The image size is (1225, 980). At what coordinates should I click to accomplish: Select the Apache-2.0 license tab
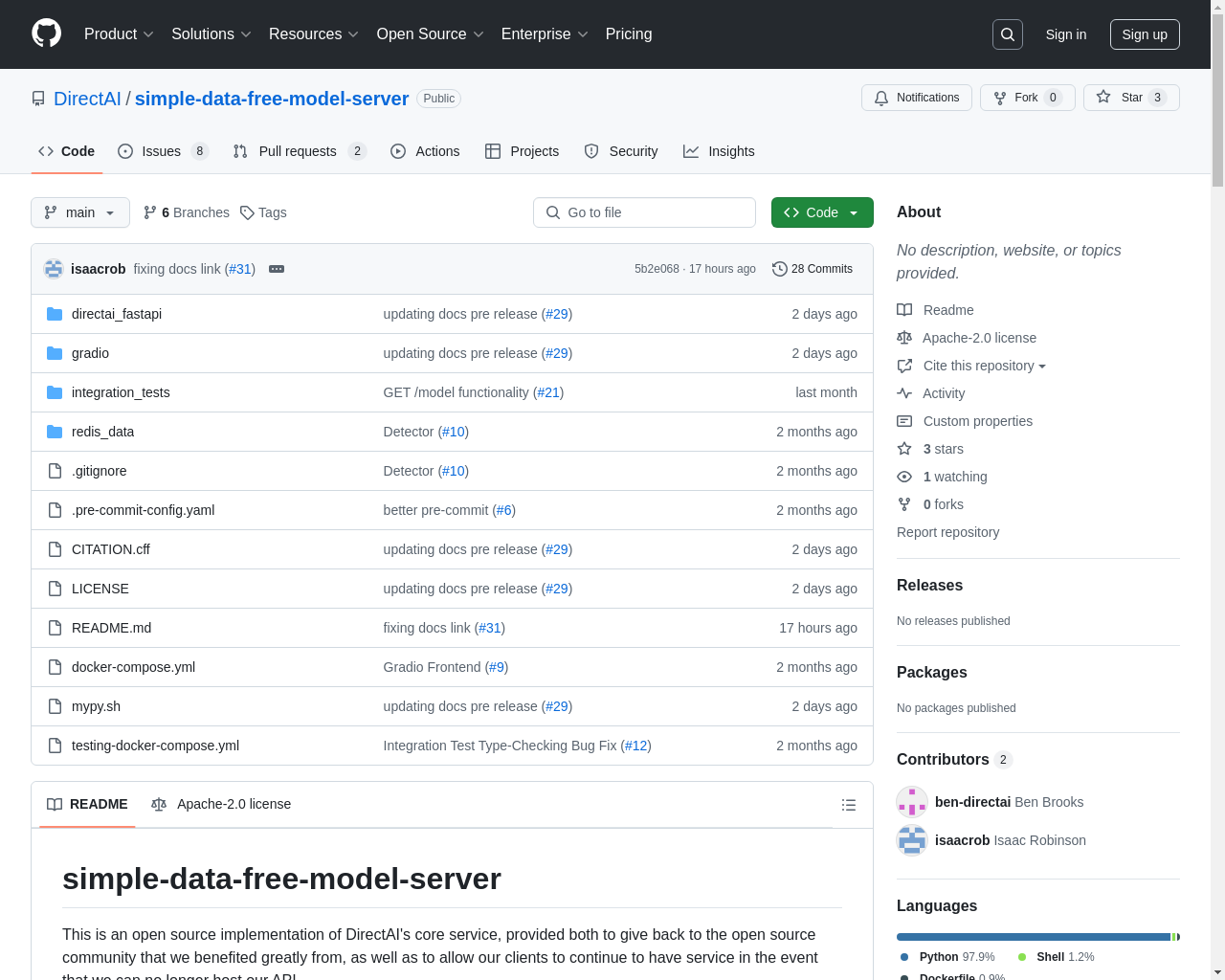(x=221, y=804)
